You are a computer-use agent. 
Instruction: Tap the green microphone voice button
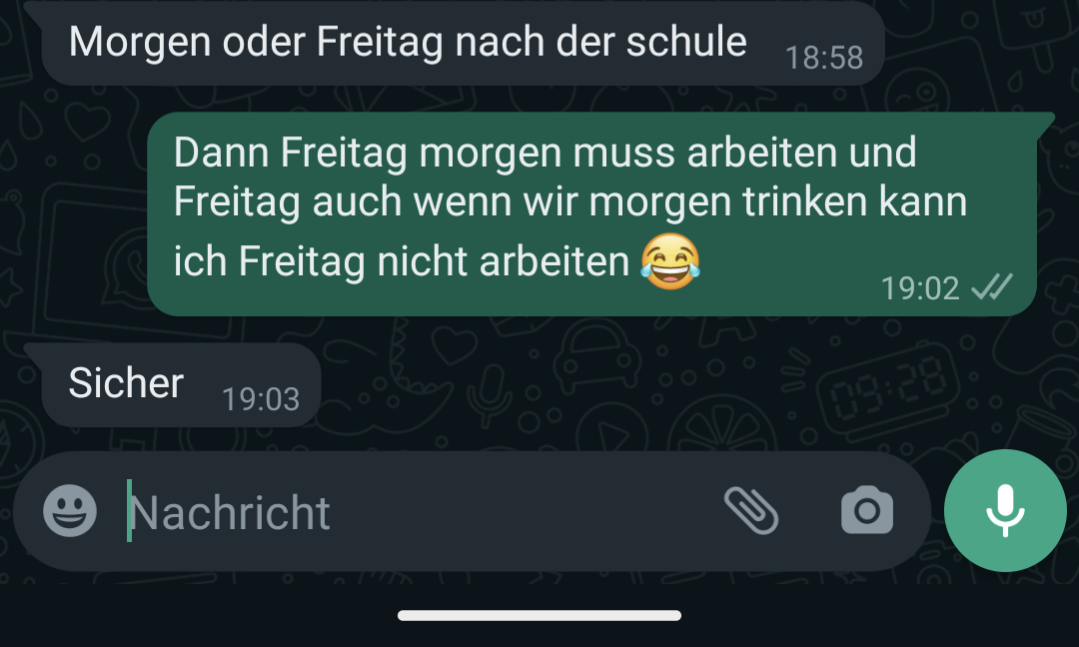click(1005, 510)
